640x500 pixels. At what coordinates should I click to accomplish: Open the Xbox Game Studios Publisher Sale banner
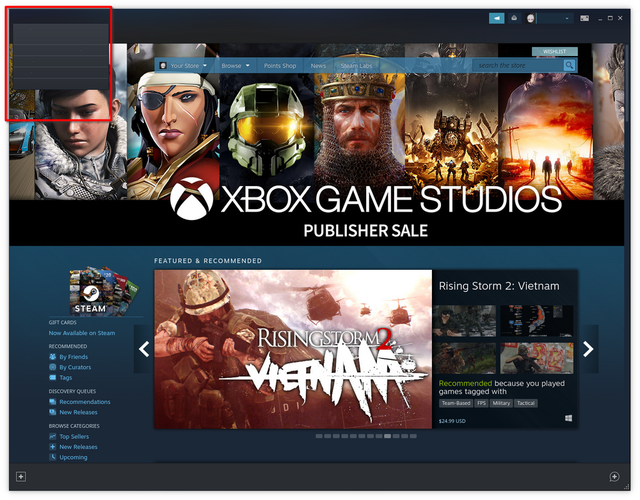point(317,144)
